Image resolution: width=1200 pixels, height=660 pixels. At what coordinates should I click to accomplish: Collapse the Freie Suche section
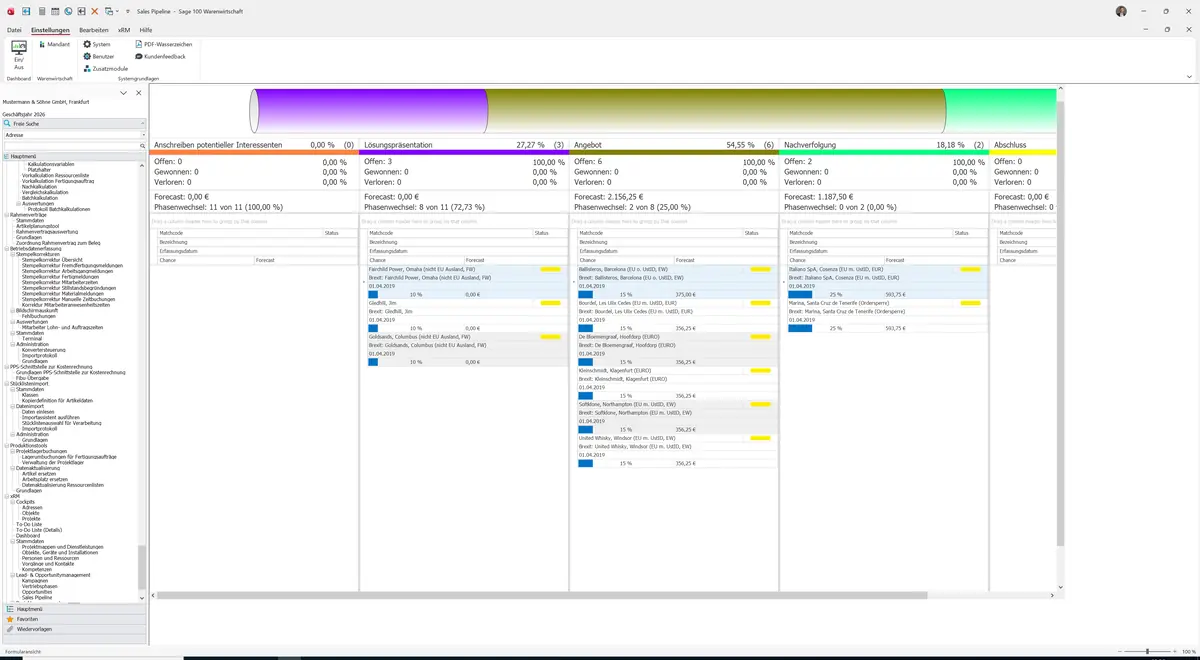pos(142,123)
